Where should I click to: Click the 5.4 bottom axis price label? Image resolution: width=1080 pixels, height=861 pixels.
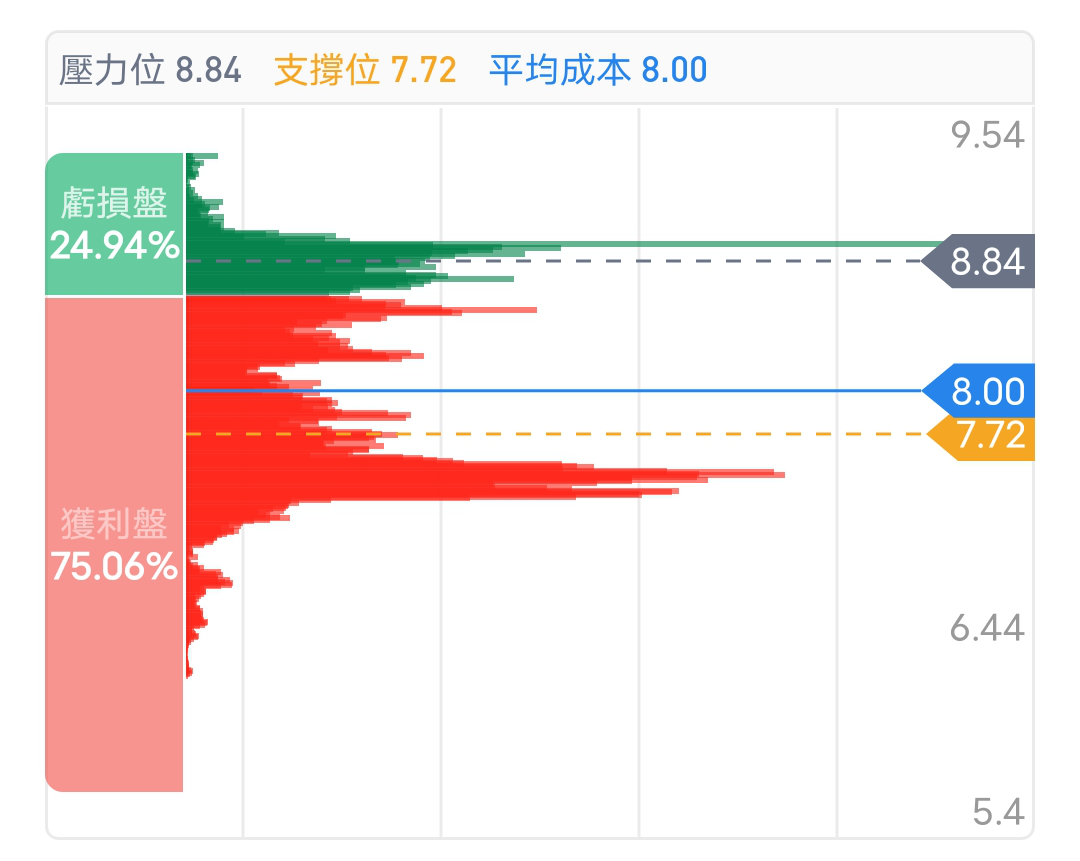(998, 812)
